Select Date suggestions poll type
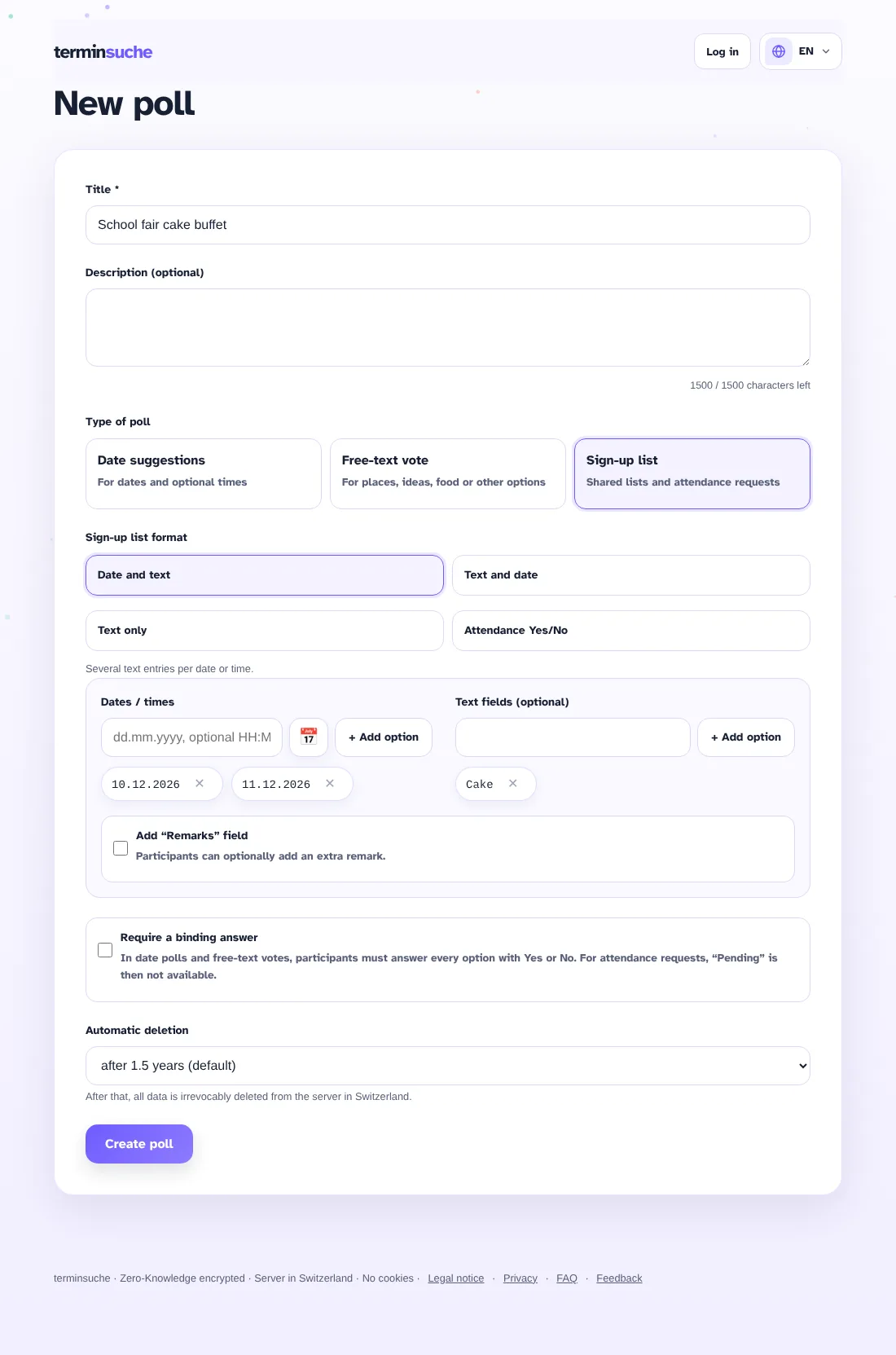Viewport: 896px width, 1355px height. [x=204, y=473]
